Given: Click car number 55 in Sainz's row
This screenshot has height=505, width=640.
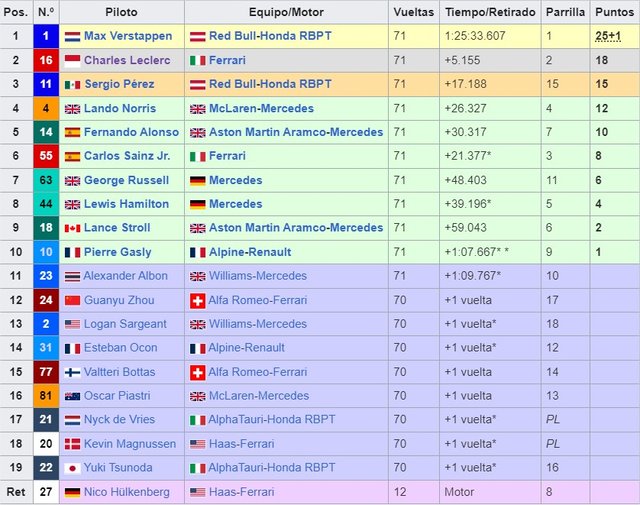Looking at the screenshot, I should tap(46, 156).
